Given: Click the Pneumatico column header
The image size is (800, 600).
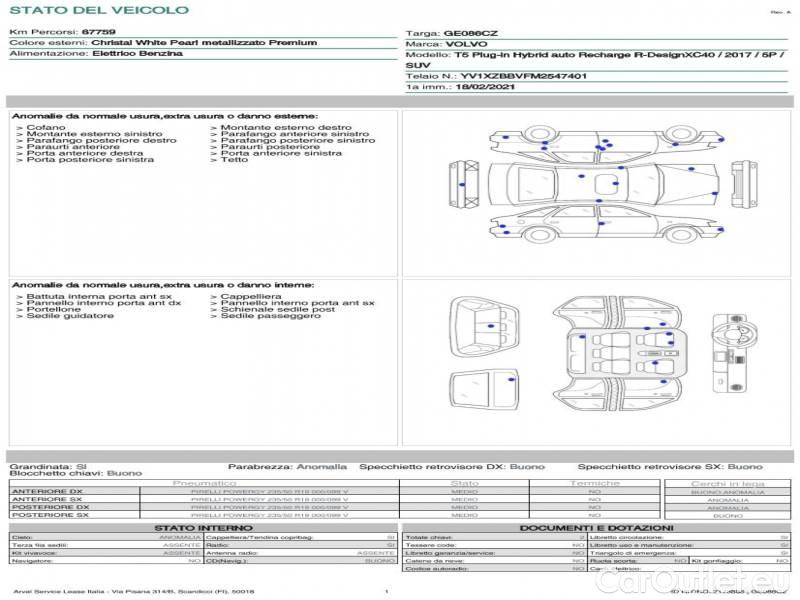Looking at the screenshot, I should [x=204, y=483].
